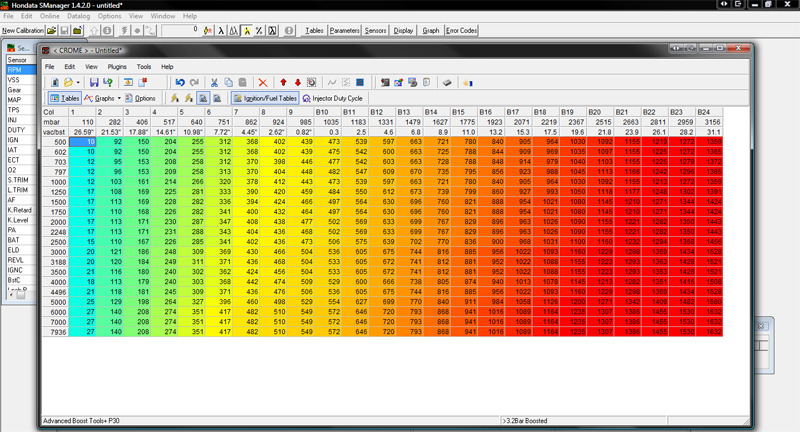
Task: Click the Copy icon in CROME toolbar
Action: pos(228,82)
